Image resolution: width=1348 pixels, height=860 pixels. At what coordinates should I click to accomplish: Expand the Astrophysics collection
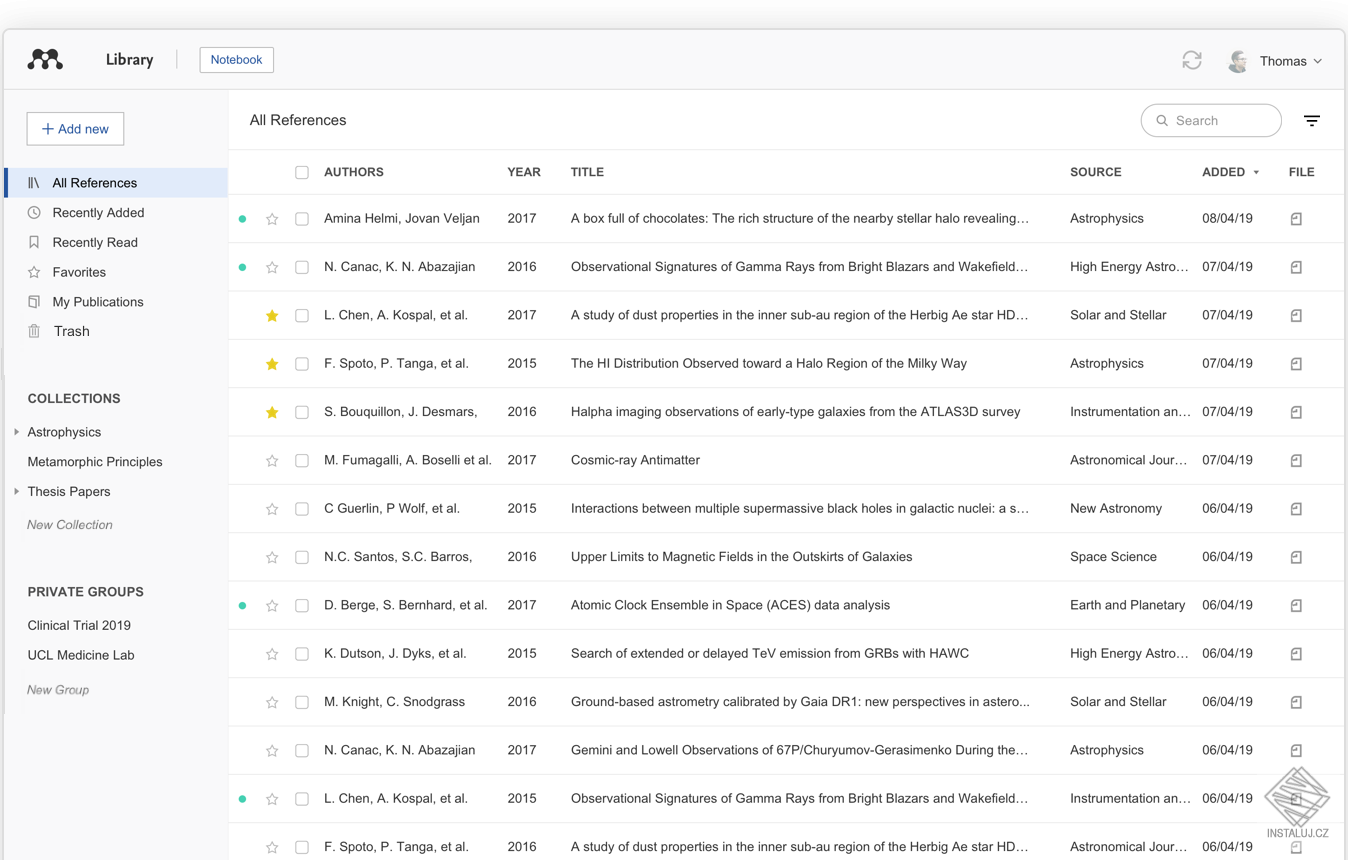click(16, 432)
